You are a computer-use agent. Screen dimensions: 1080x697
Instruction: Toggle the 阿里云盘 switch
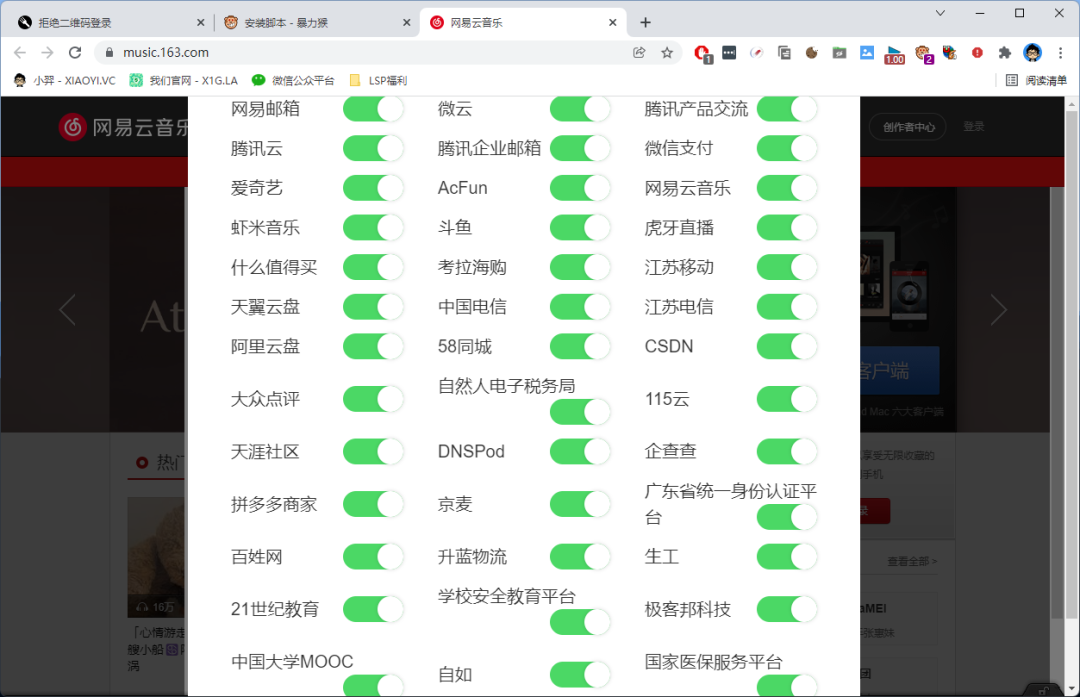[x=373, y=346]
